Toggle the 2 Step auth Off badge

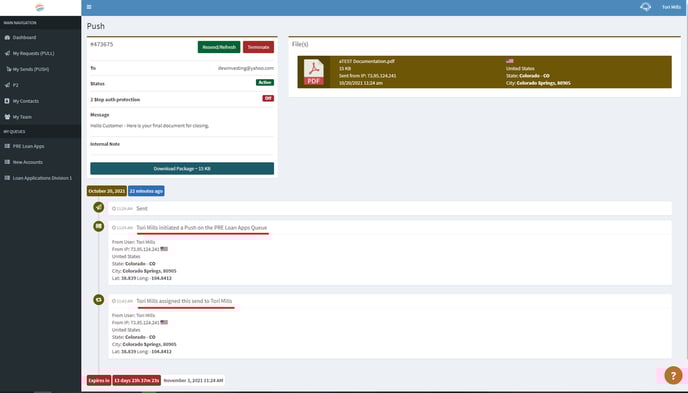coord(268,98)
